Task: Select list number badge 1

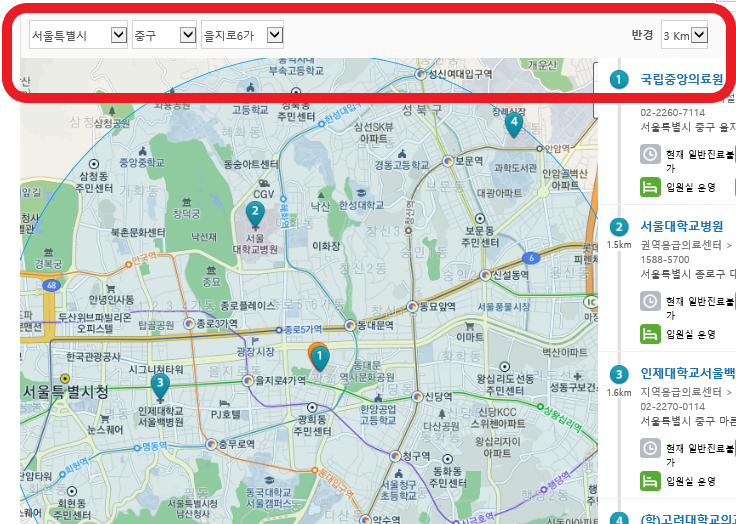Action: click(619, 80)
